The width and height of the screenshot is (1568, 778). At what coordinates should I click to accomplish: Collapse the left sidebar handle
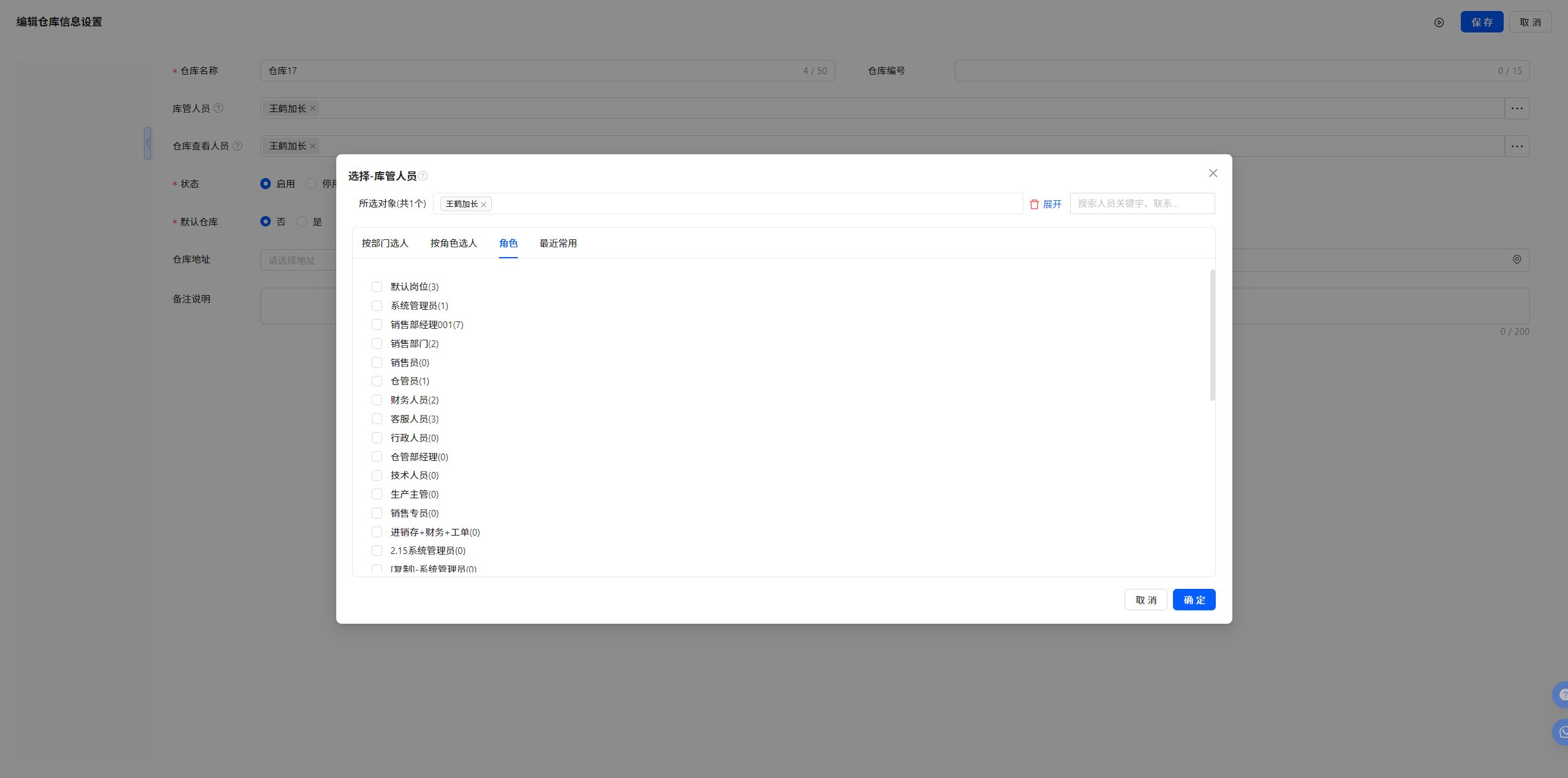(x=148, y=143)
